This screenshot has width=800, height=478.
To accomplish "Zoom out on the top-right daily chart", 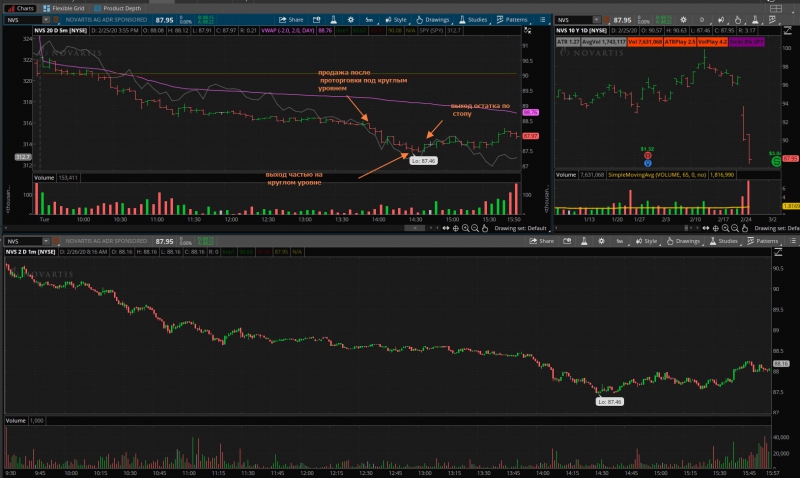I will (x=735, y=228).
